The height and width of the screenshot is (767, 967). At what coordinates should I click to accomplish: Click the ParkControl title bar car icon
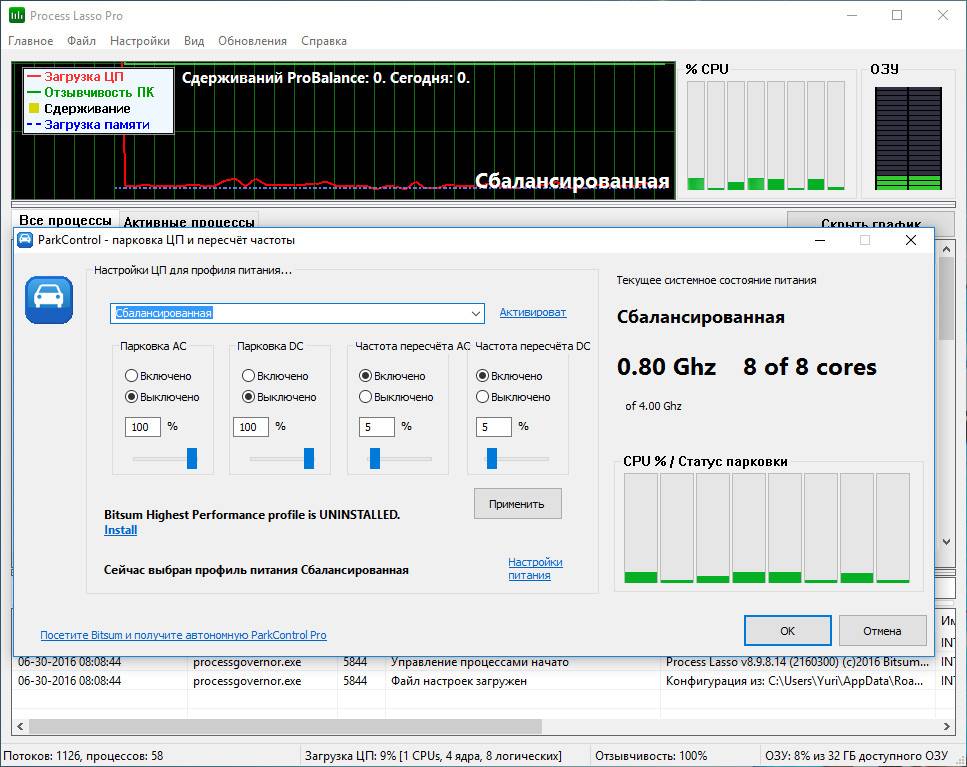pos(26,240)
